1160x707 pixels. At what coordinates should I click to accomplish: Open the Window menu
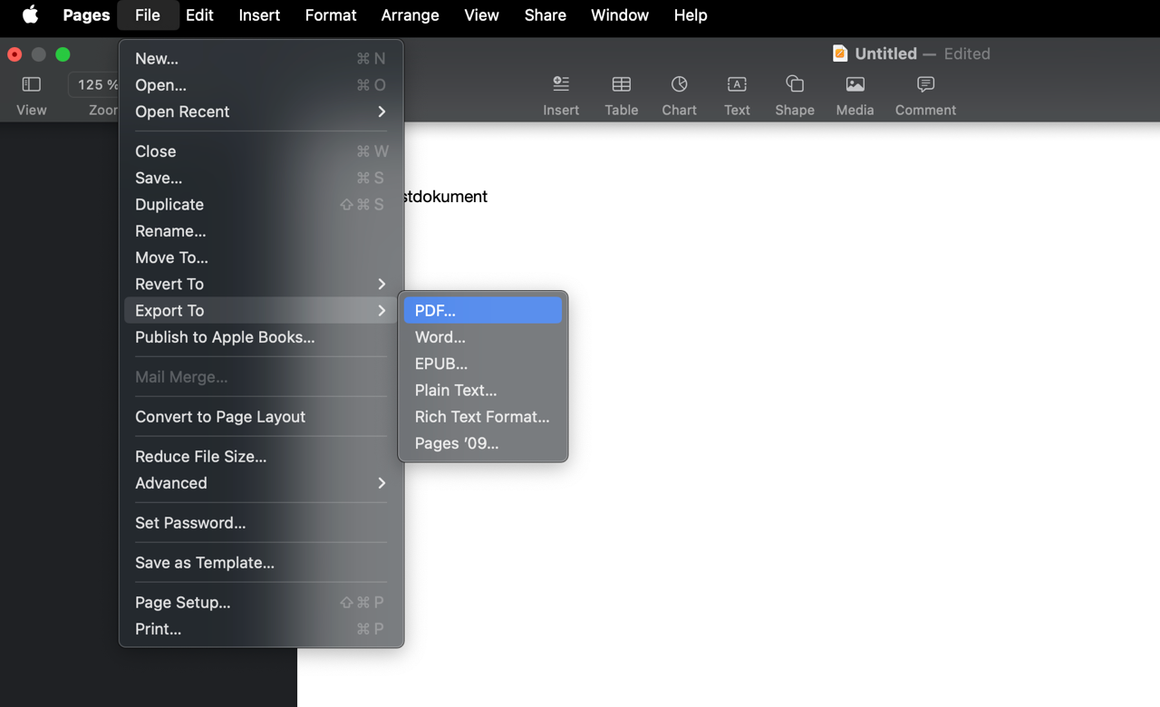(x=619, y=15)
